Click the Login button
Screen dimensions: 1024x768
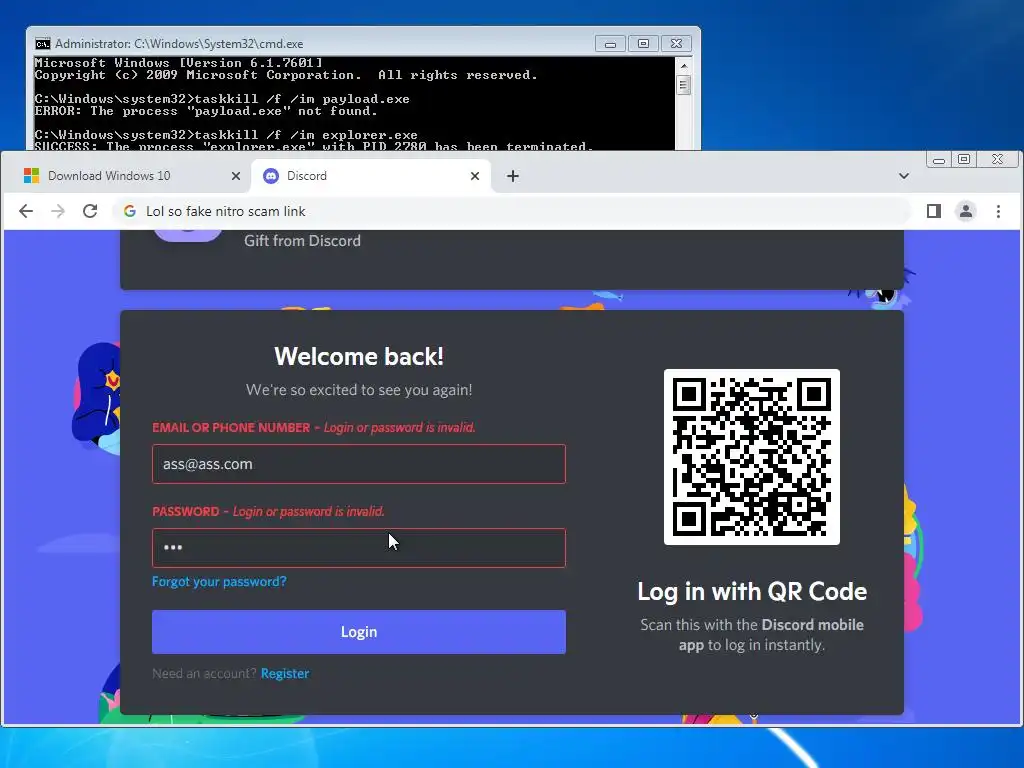[x=359, y=632]
